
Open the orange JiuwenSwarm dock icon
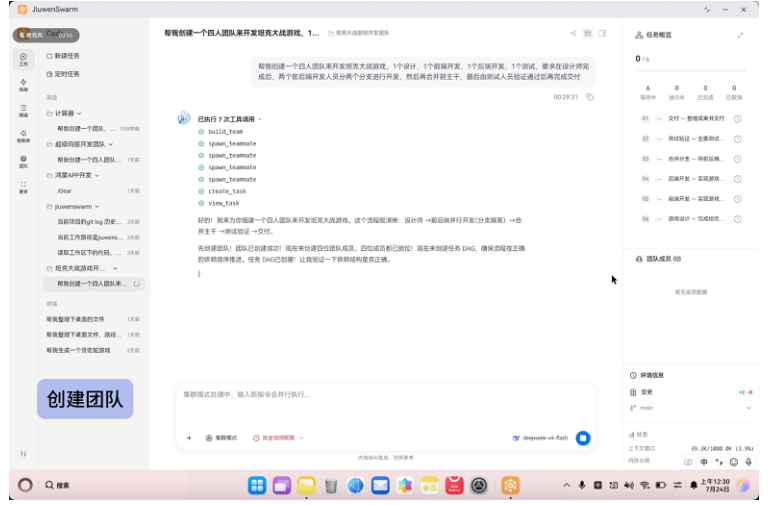(x=510, y=486)
